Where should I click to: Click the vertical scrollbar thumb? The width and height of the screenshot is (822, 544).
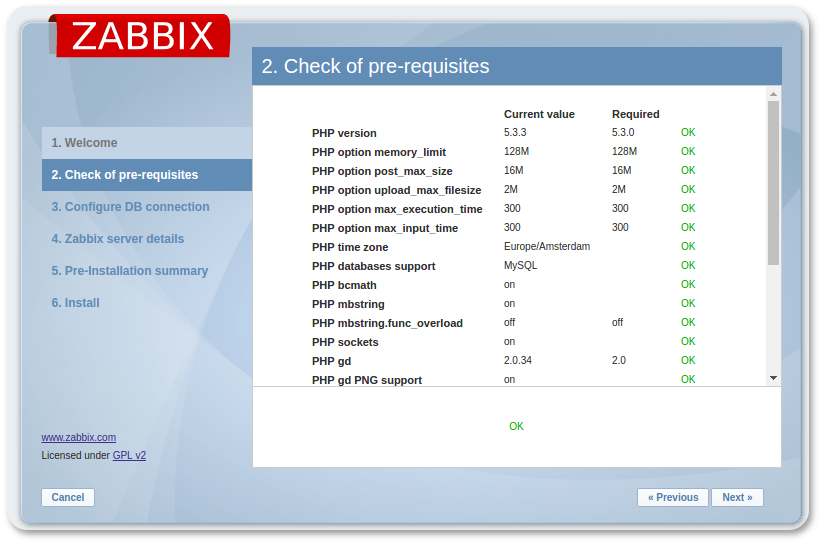[x=773, y=183]
